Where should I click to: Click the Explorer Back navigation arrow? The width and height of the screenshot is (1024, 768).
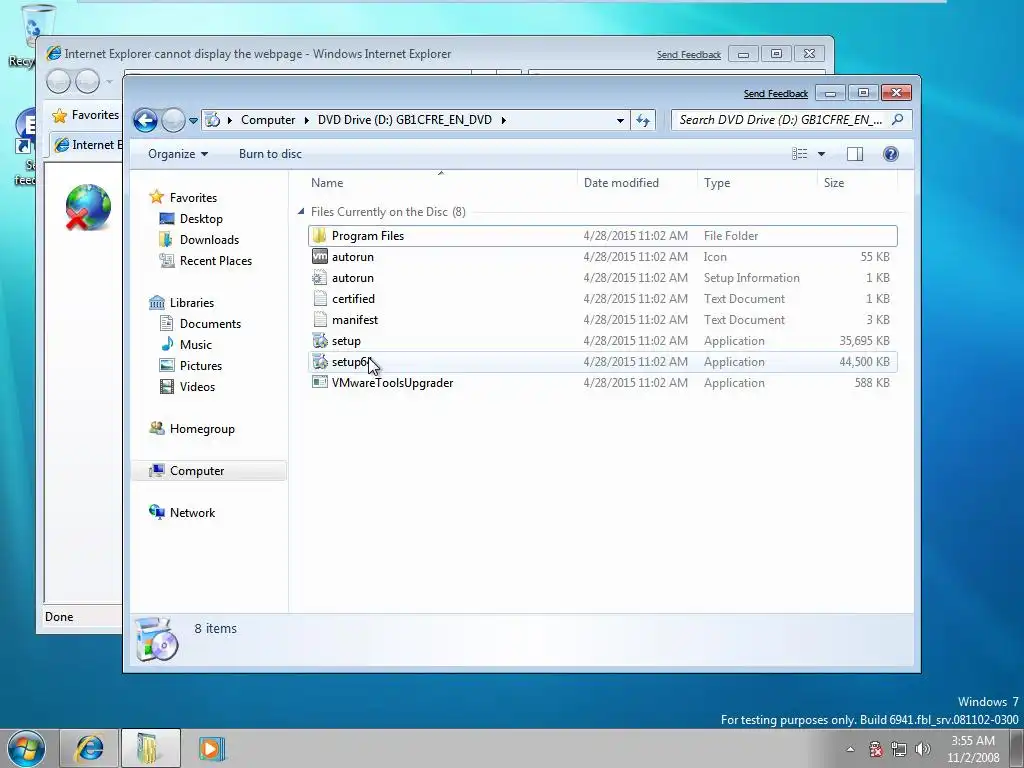pos(145,120)
